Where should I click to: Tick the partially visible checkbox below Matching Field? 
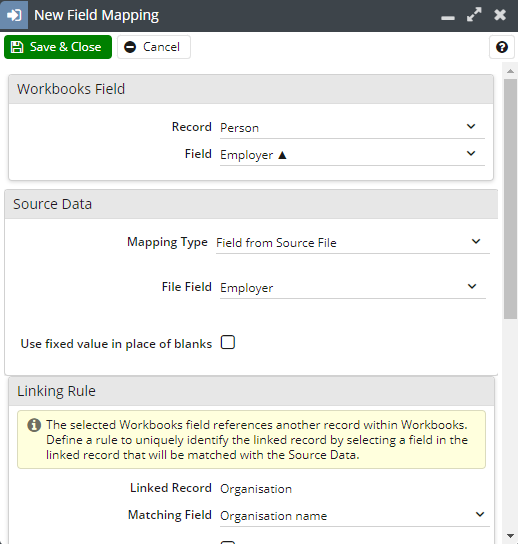(x=228, y=542)
